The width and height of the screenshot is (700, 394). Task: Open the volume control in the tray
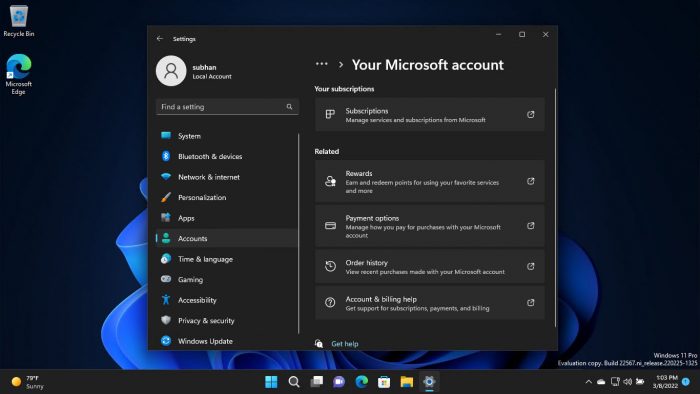click(x=628, y=382)
